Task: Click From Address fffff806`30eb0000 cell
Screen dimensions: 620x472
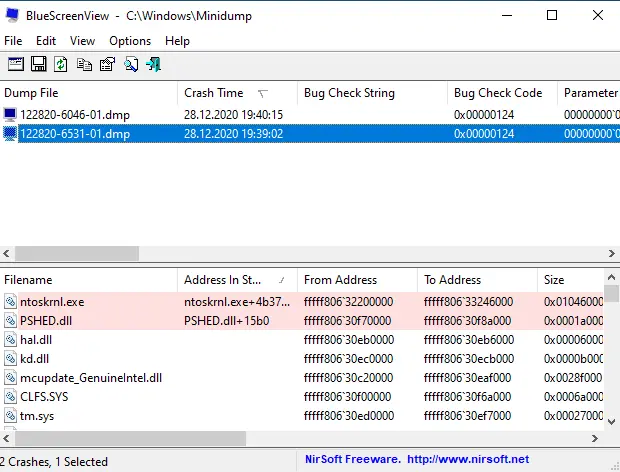Action: tap(349, 340)
